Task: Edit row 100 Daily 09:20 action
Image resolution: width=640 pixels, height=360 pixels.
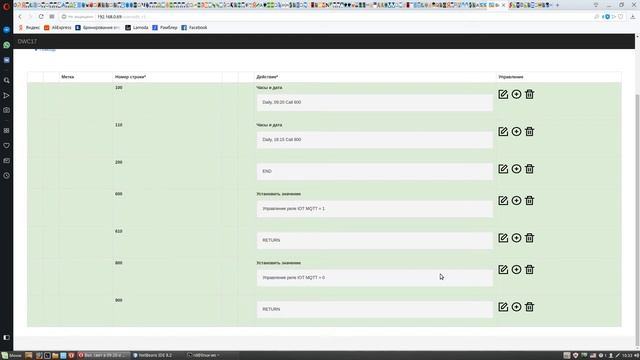Action: [x=503, y=94]
